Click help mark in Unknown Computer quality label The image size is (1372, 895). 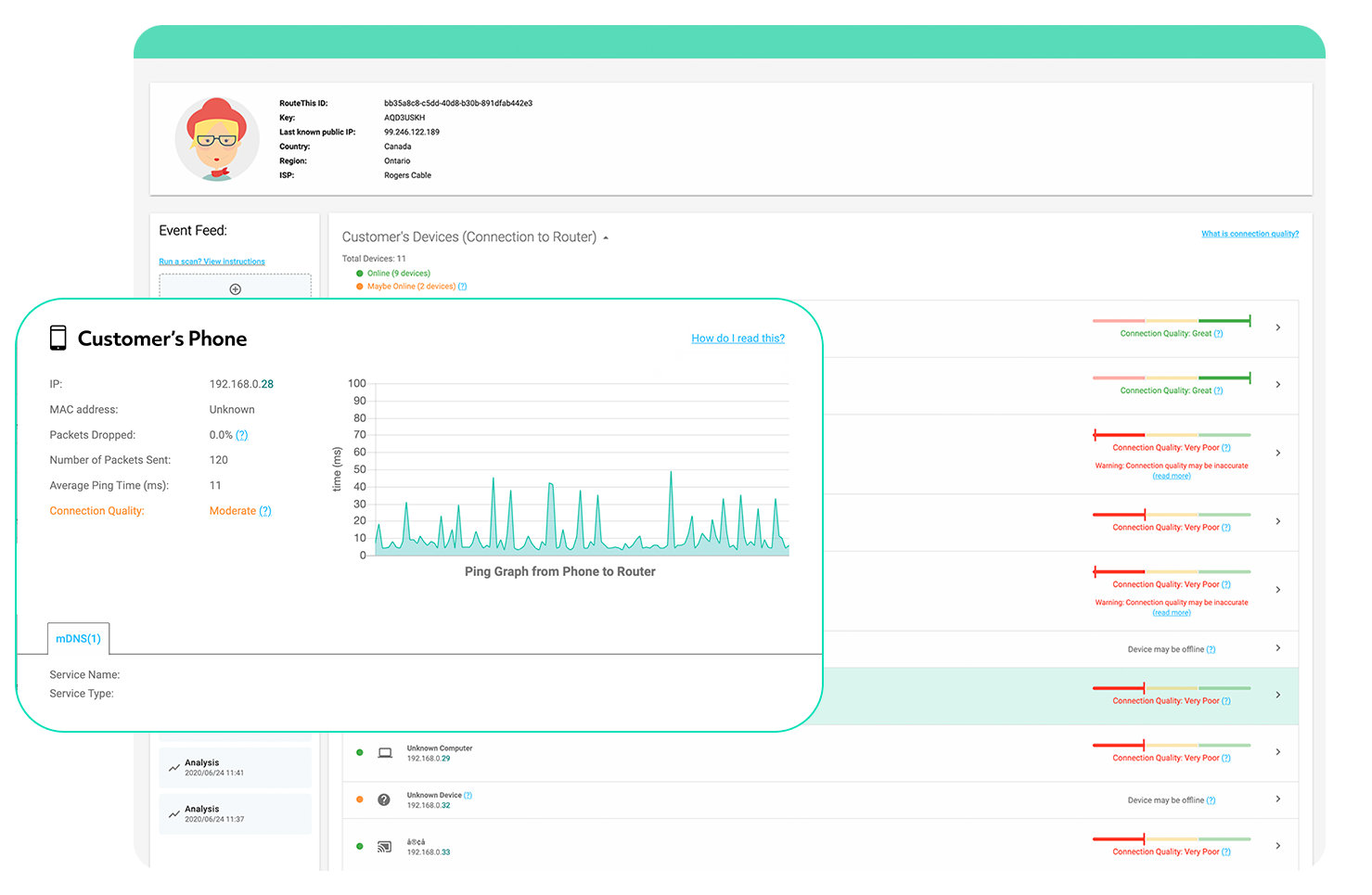pos(1226,759)
